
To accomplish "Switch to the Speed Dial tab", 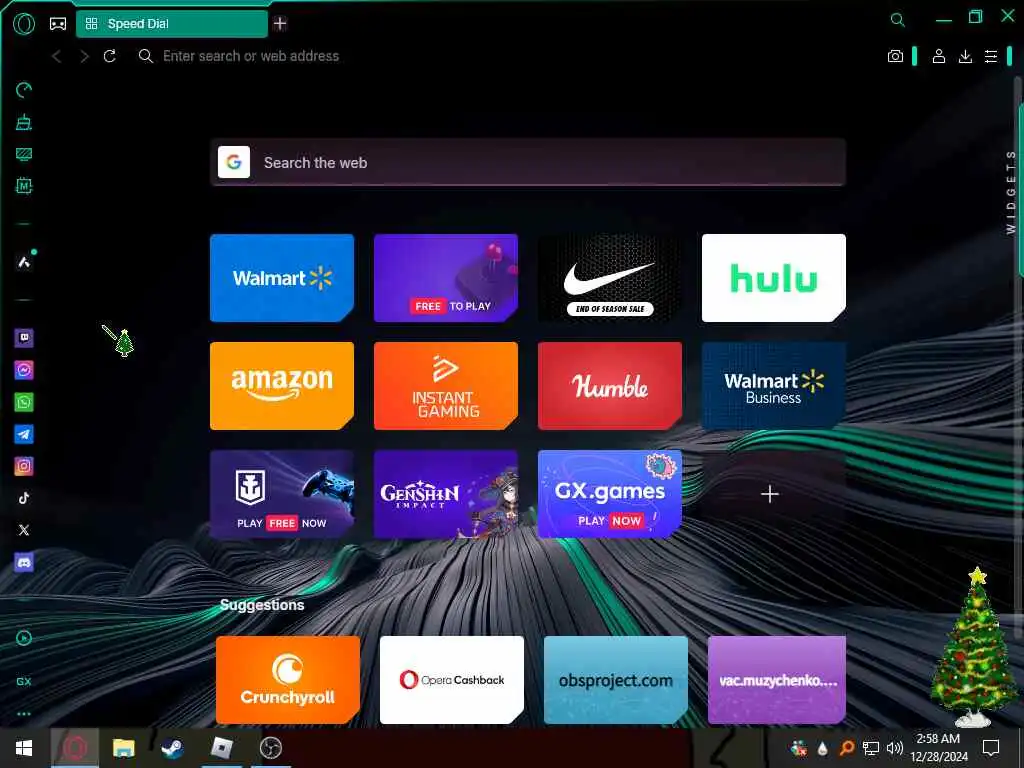I will point(172,24).
